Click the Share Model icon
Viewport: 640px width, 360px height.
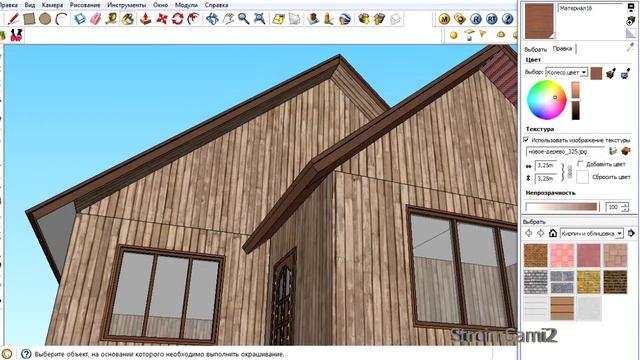(x=380, y=19)
